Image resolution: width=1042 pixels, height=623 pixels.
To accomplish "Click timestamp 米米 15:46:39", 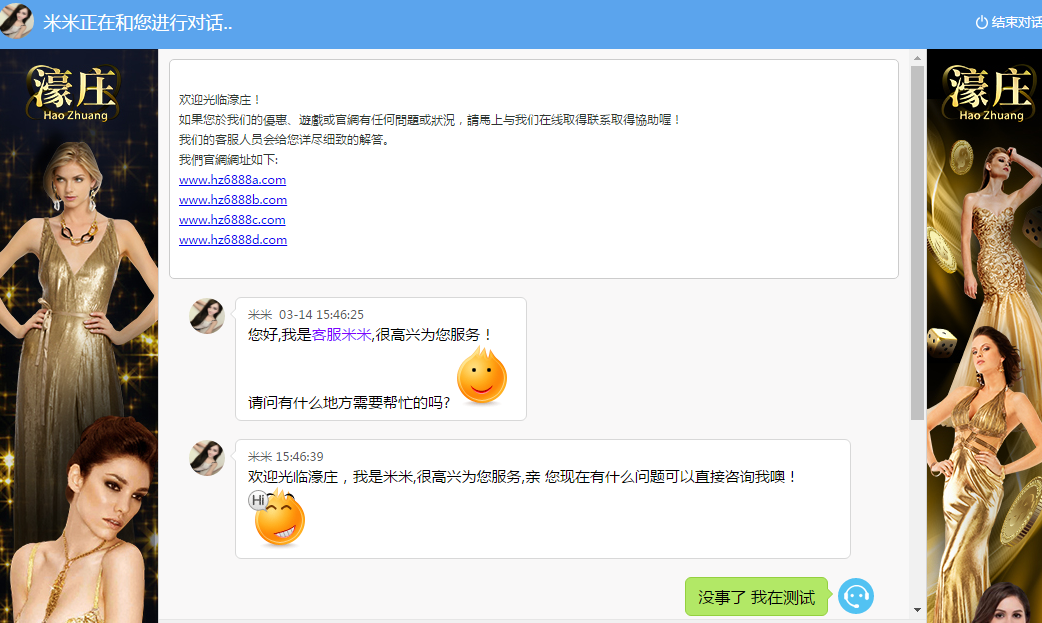I will pyautogui.click(x=286, y=457).
